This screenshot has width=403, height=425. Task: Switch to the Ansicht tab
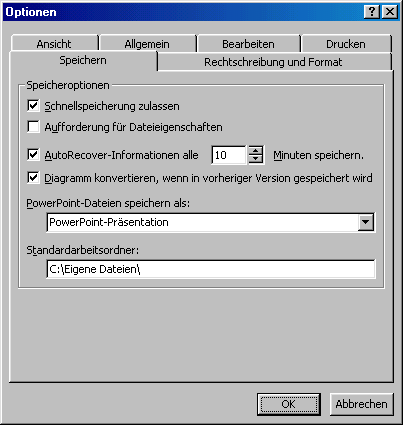click(x=54, y=44)
